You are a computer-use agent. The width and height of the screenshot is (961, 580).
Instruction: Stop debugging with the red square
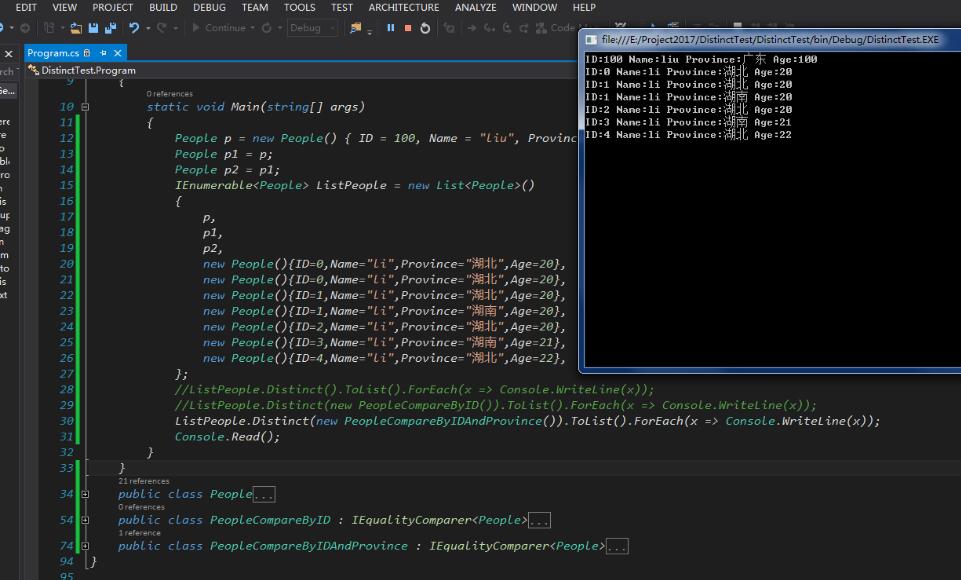pos(408,28)
